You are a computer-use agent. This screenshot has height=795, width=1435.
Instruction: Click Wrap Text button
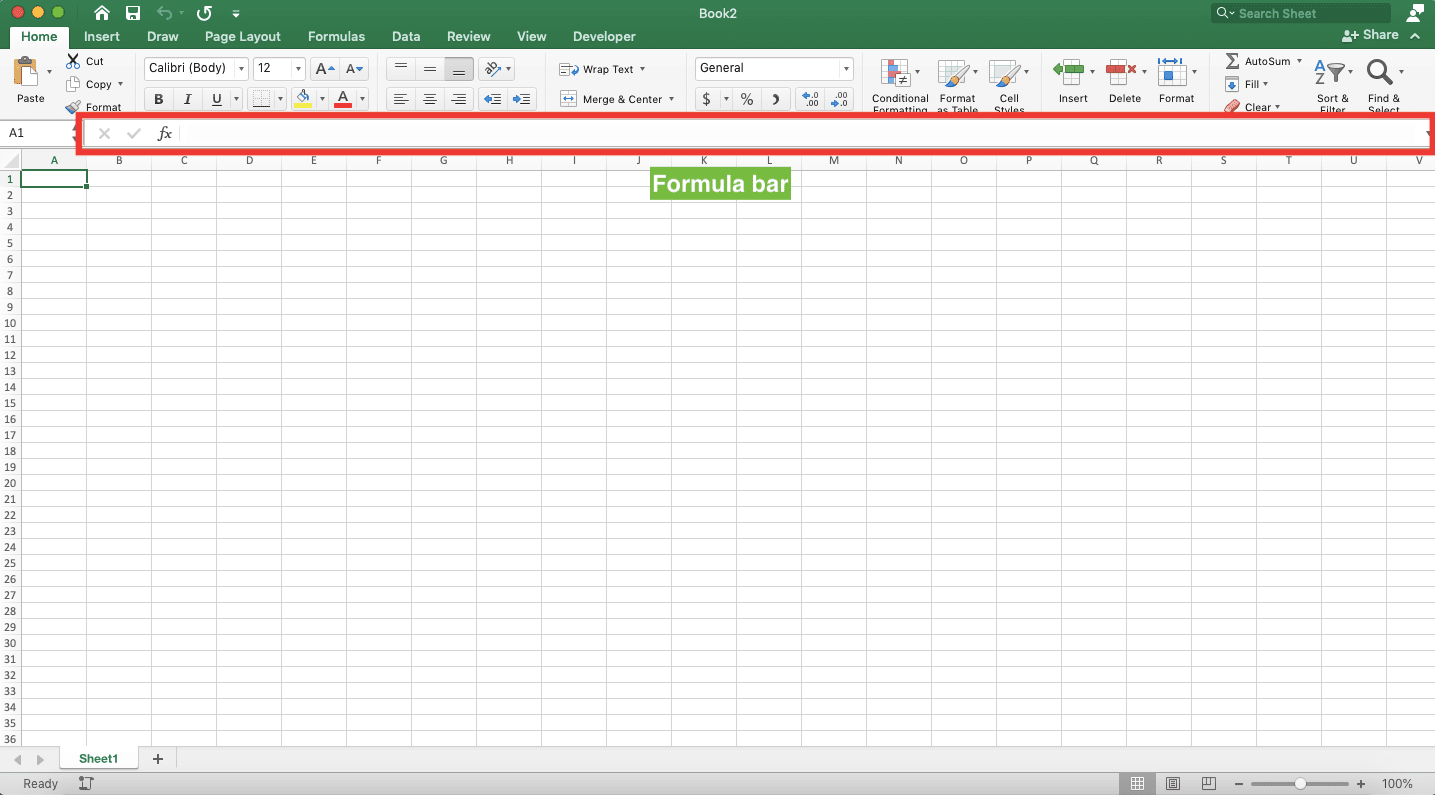(601, 69)
